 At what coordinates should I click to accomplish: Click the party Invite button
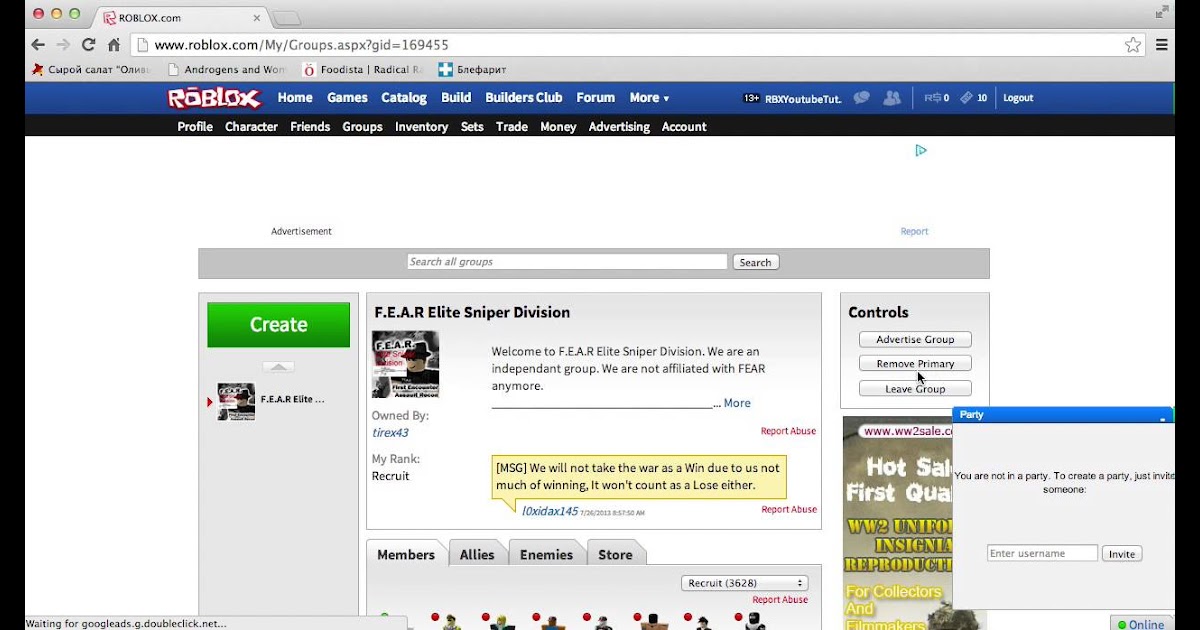tap(1122, 554)
